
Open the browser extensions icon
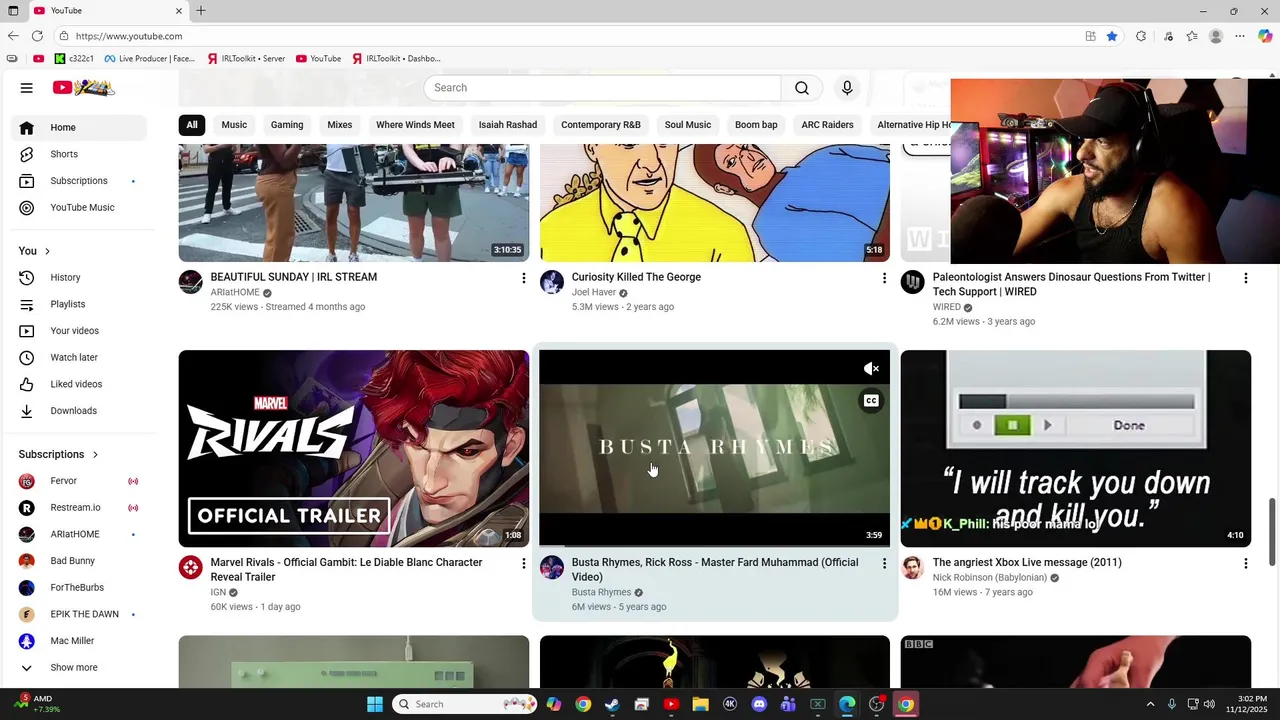pos(1141,36)
